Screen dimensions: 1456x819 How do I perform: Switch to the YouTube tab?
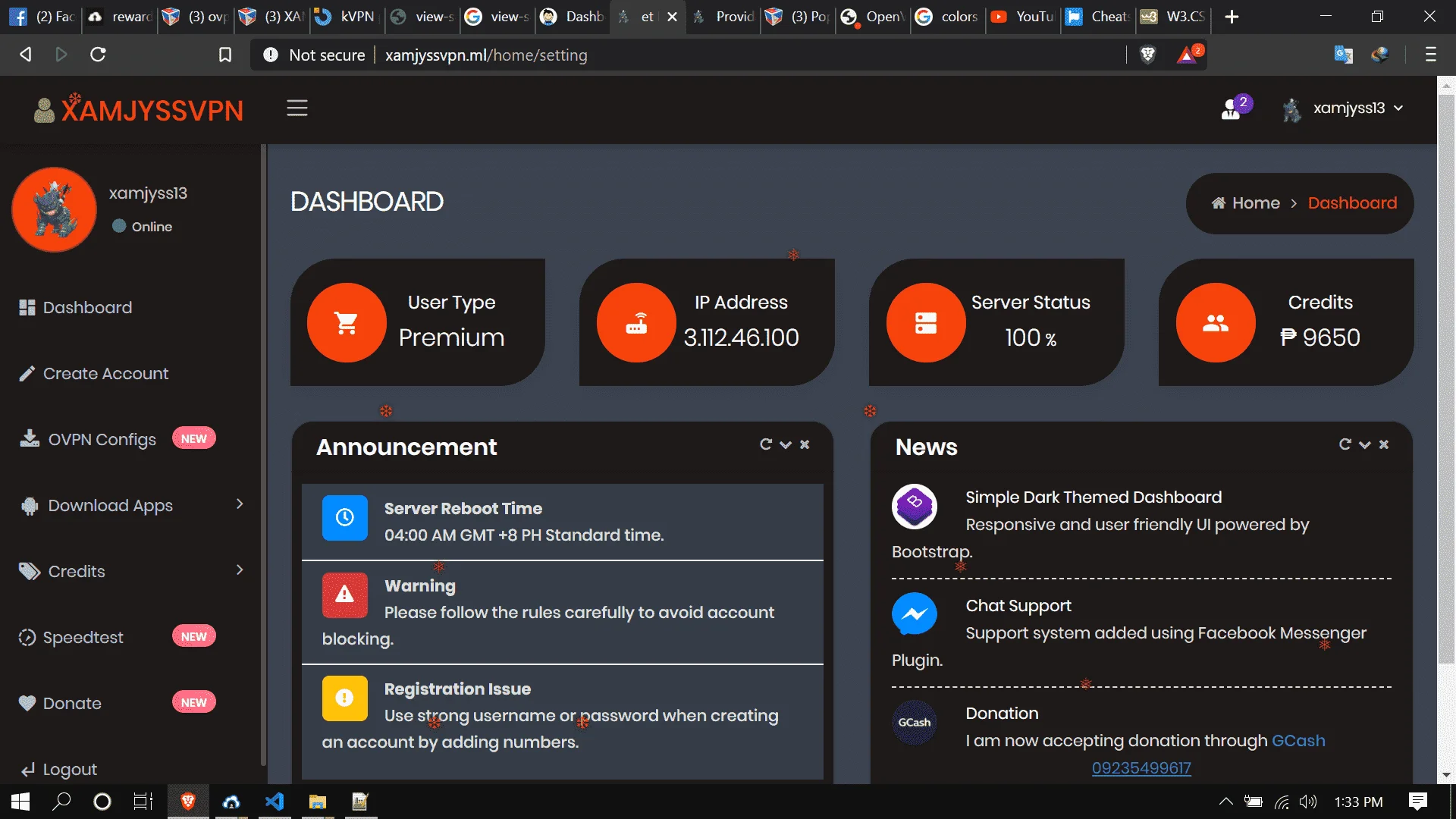tap(1022, 17)
